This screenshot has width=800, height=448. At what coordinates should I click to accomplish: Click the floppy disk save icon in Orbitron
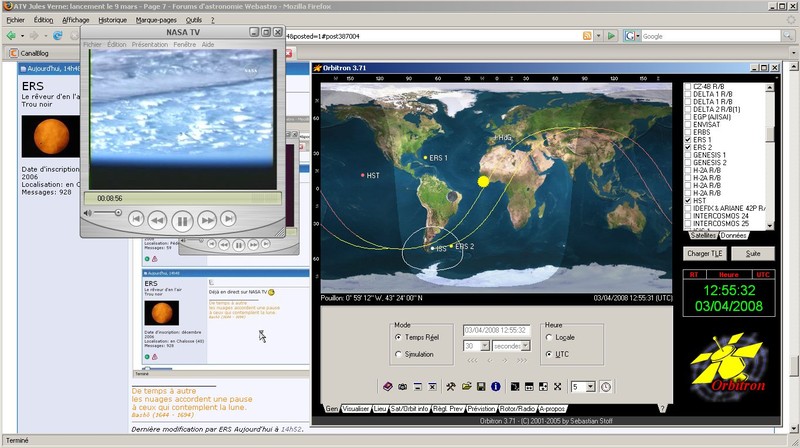tap(481, 387)
